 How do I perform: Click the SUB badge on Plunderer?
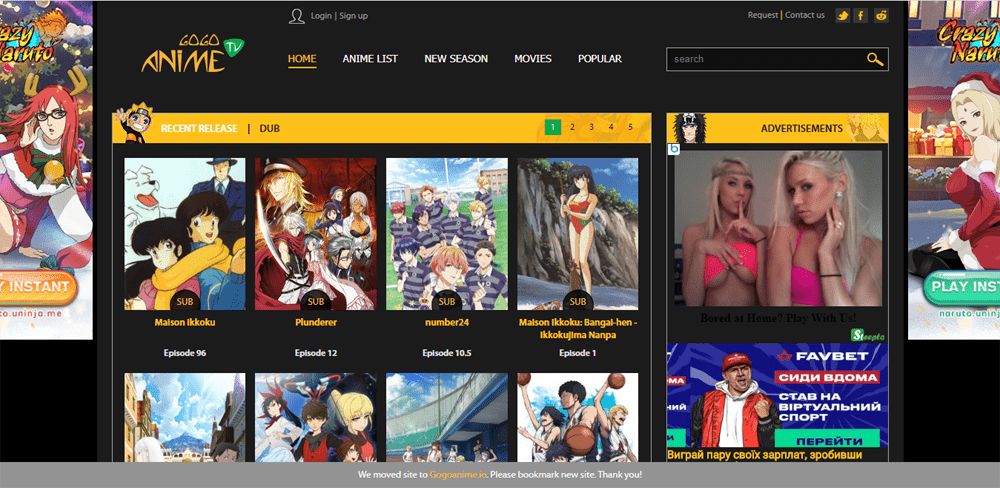pos(316,301)
